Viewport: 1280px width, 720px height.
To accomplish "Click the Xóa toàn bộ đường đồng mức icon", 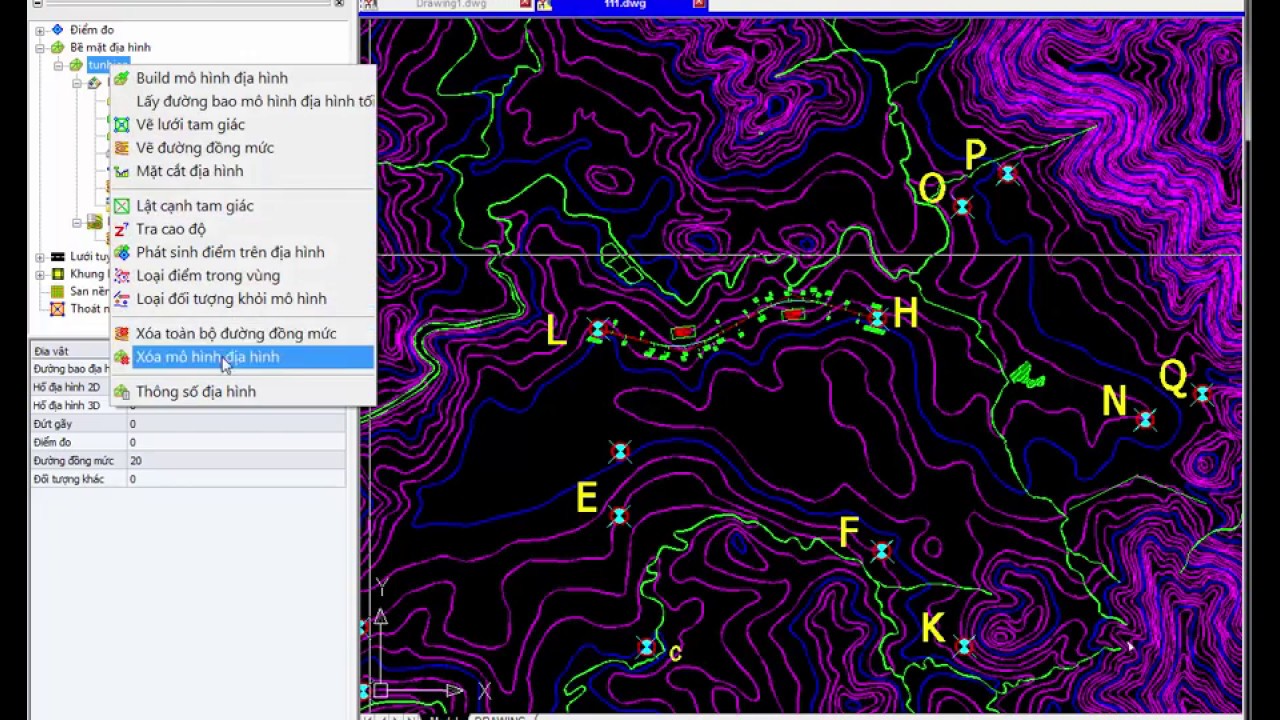I will (121, 333).
